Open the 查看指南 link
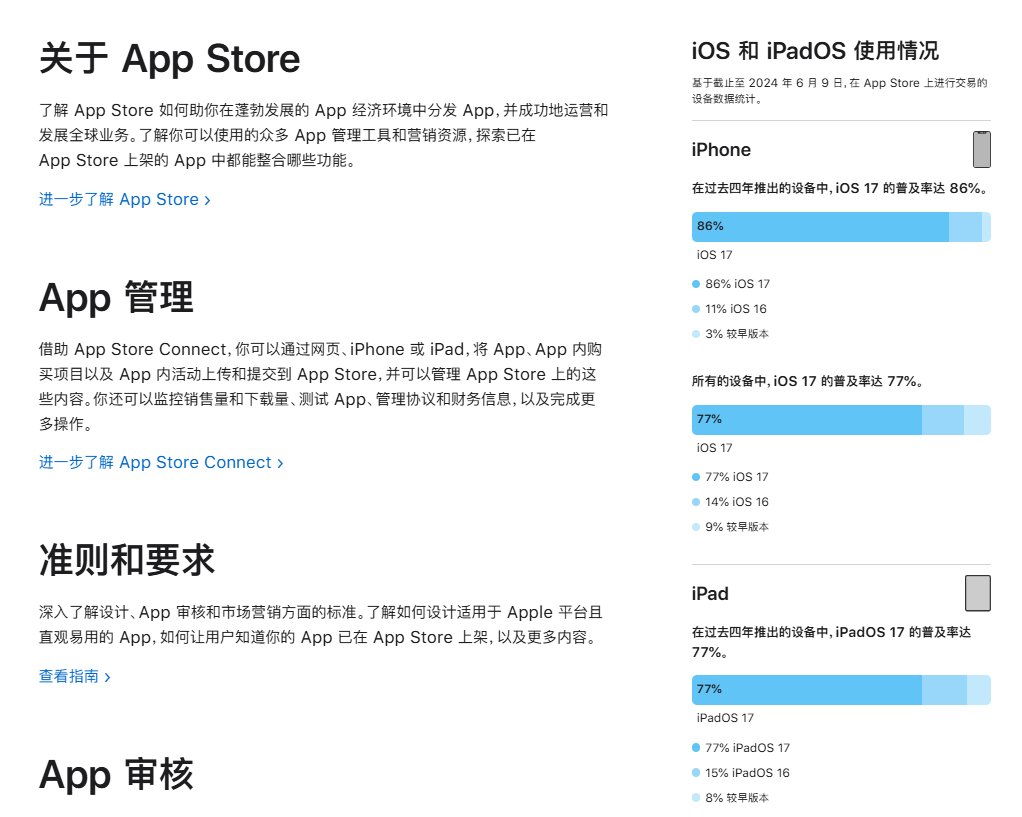This screenshot has width=1022, height=817. tap(74, 676)
